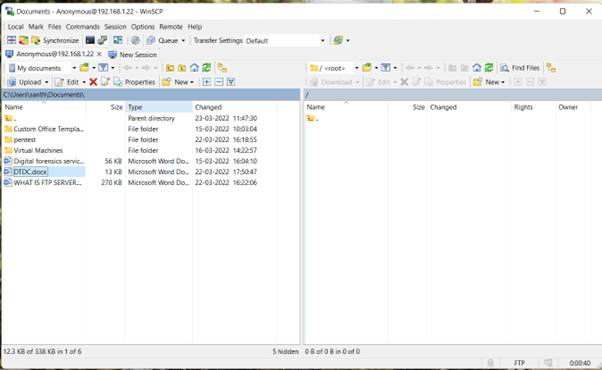Expand the remote panel filter dropdown arrow
Viewport: 602px width, 370px height.
pyautogui.click(x=395, y=68)
